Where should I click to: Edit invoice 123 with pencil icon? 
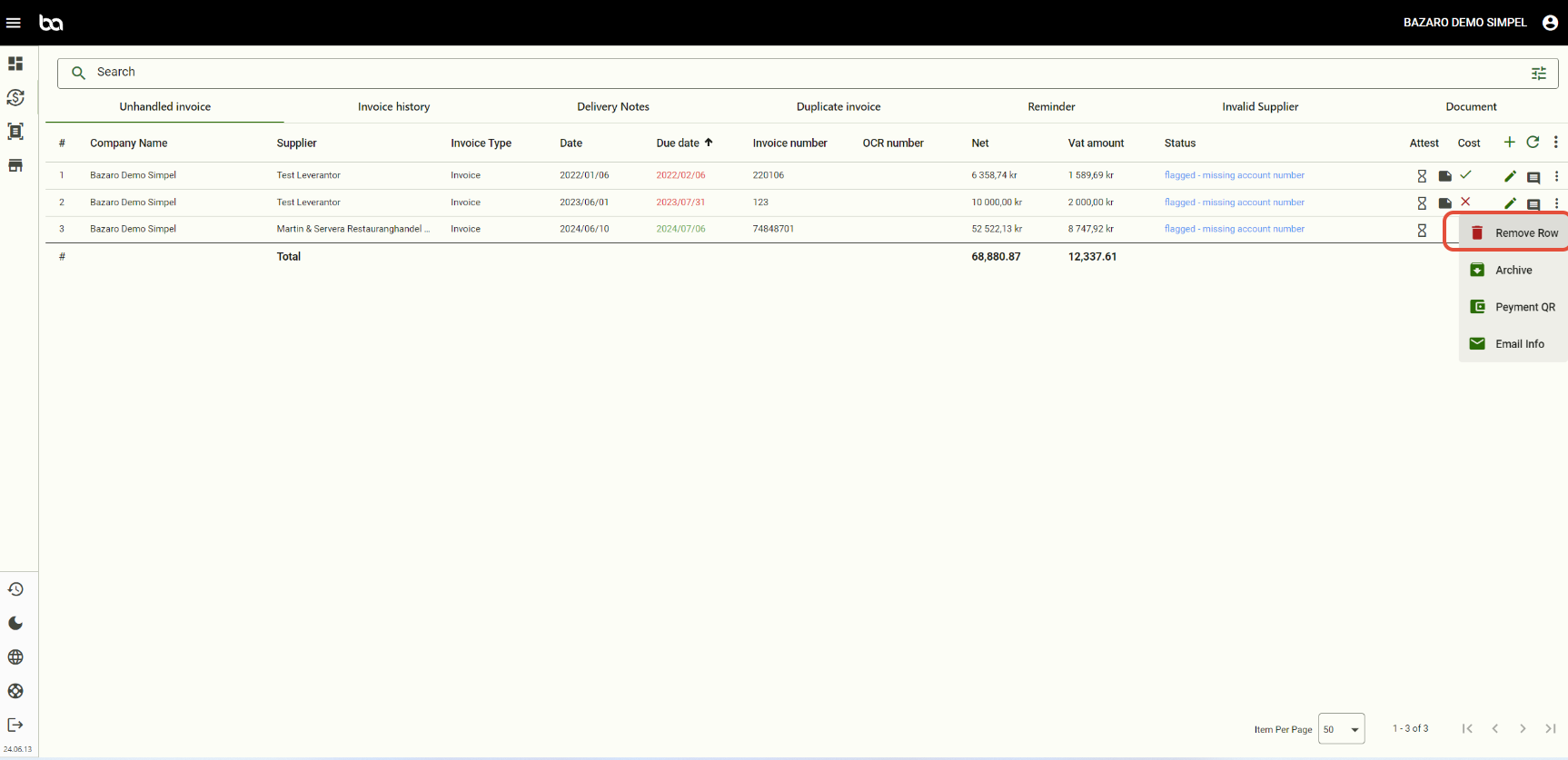tap(1510, 203)
